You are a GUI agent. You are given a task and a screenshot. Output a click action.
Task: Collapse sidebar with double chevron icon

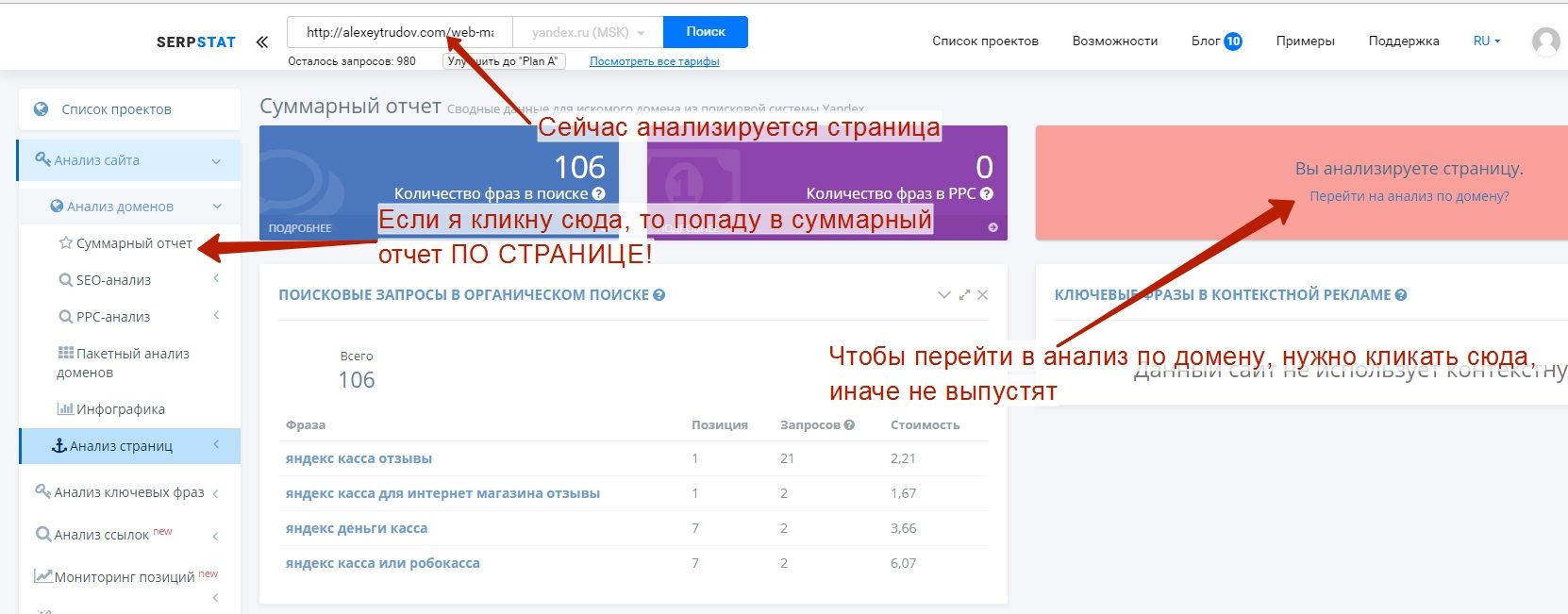[262, 41]
